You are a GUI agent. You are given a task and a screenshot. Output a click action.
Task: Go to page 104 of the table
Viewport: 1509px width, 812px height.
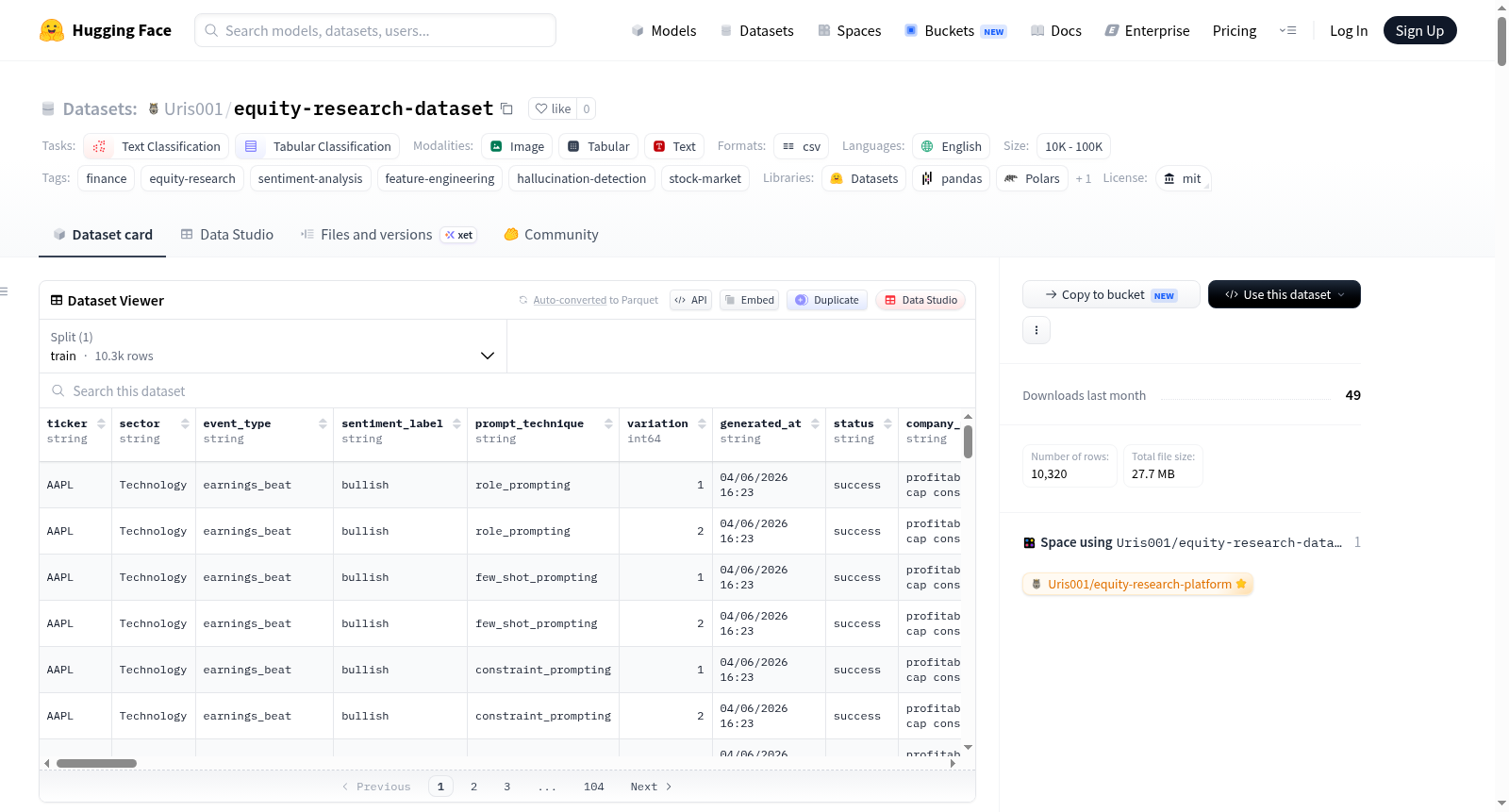point(593,787)
